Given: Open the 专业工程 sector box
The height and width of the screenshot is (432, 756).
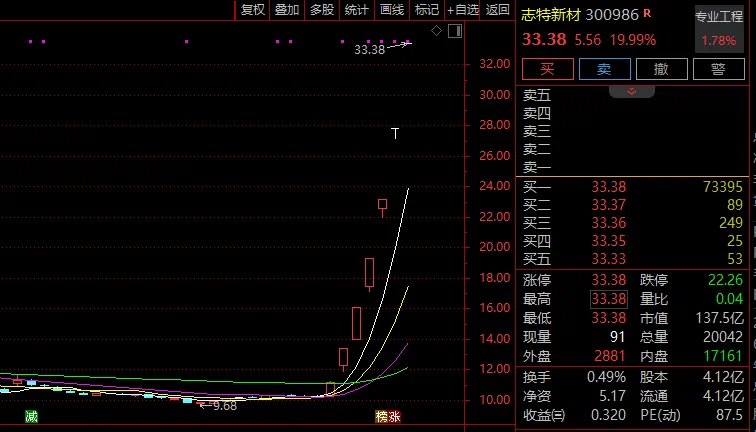Looking at the screenshot, I should [x=718, y=28].
